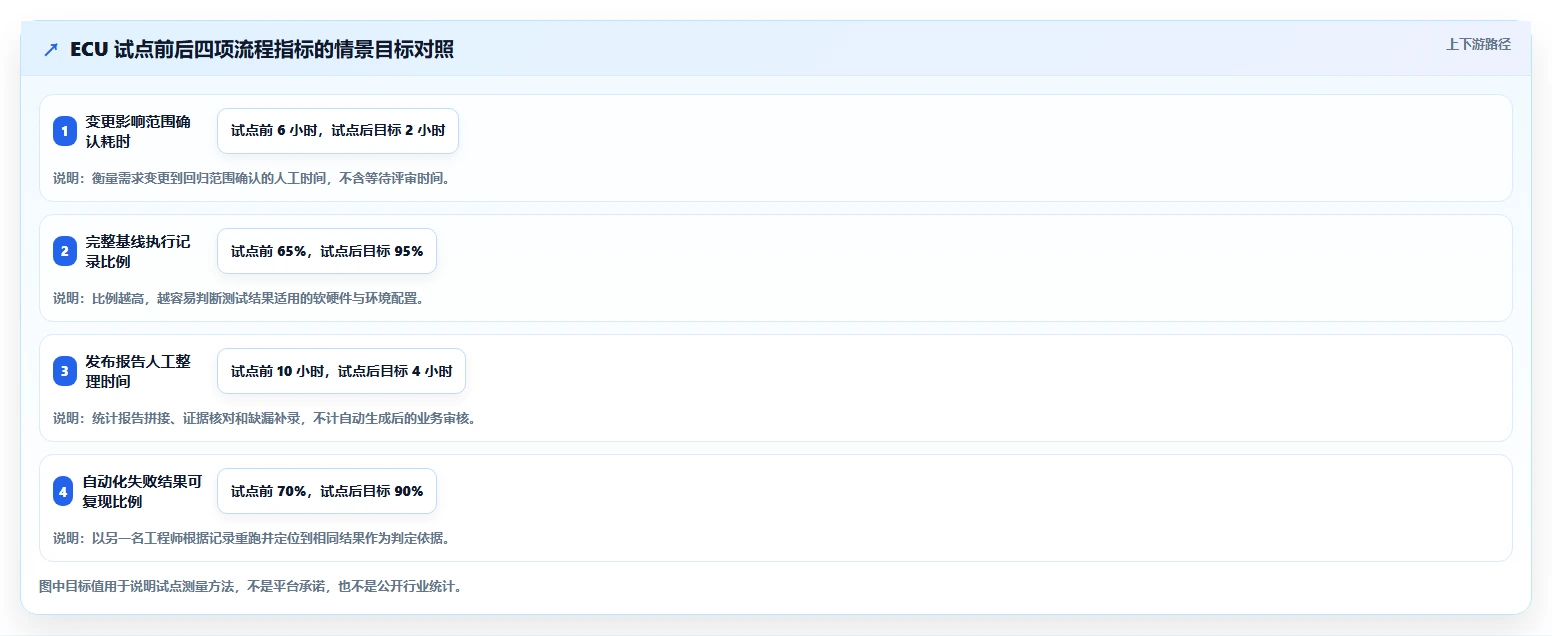Click the number 4 badge

pos(65,491)
